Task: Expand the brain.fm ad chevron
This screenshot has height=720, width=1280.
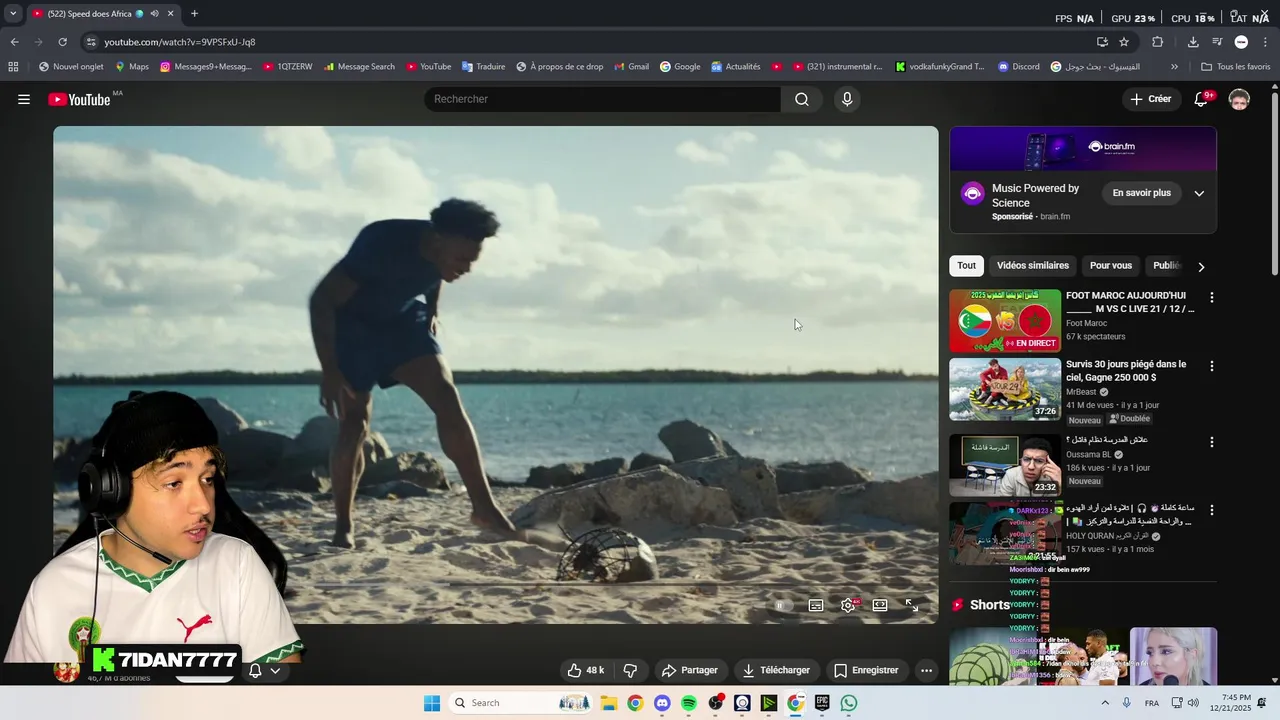Action: [x=1199, y=193]
